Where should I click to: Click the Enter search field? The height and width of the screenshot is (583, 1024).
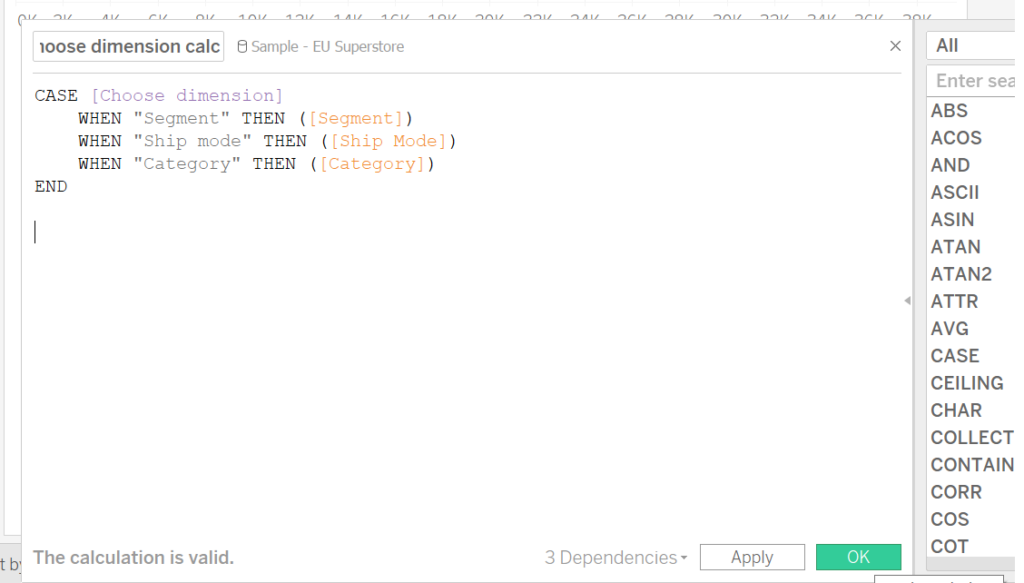(975, 80)
